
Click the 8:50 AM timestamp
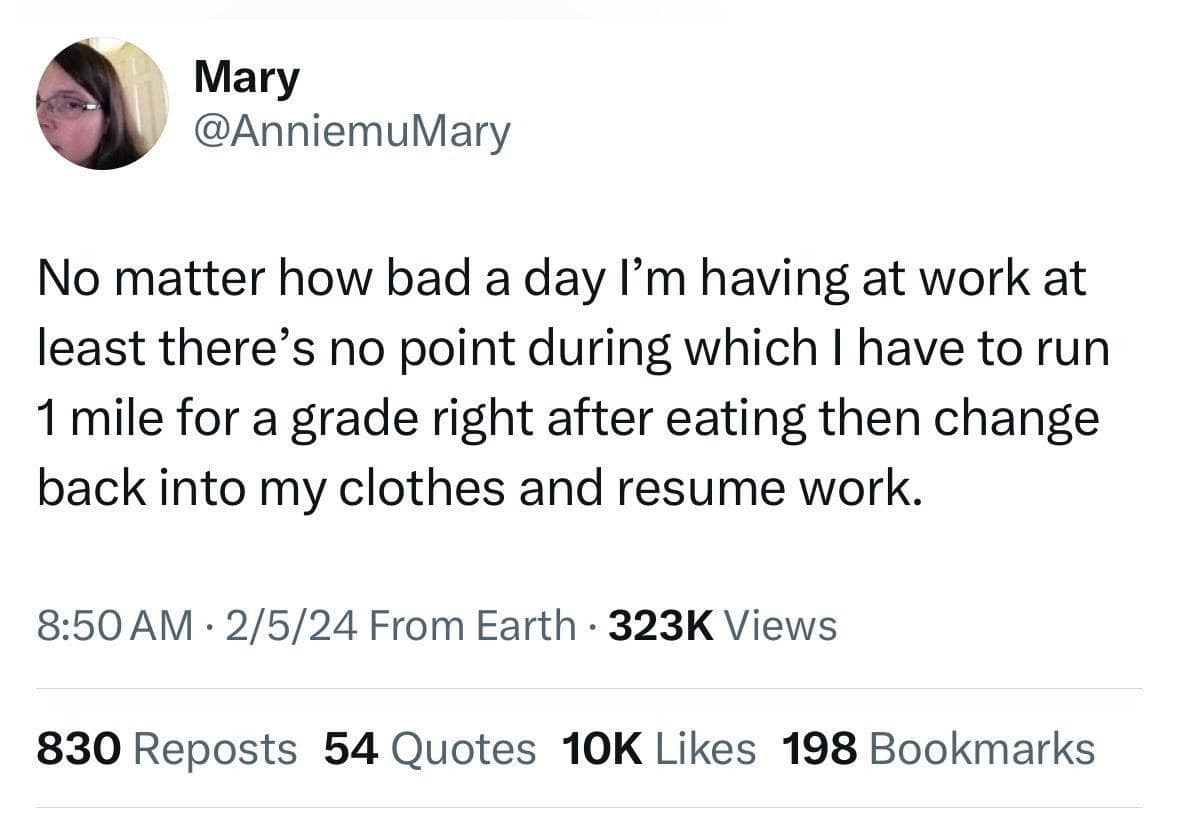[x=115, y=626]
